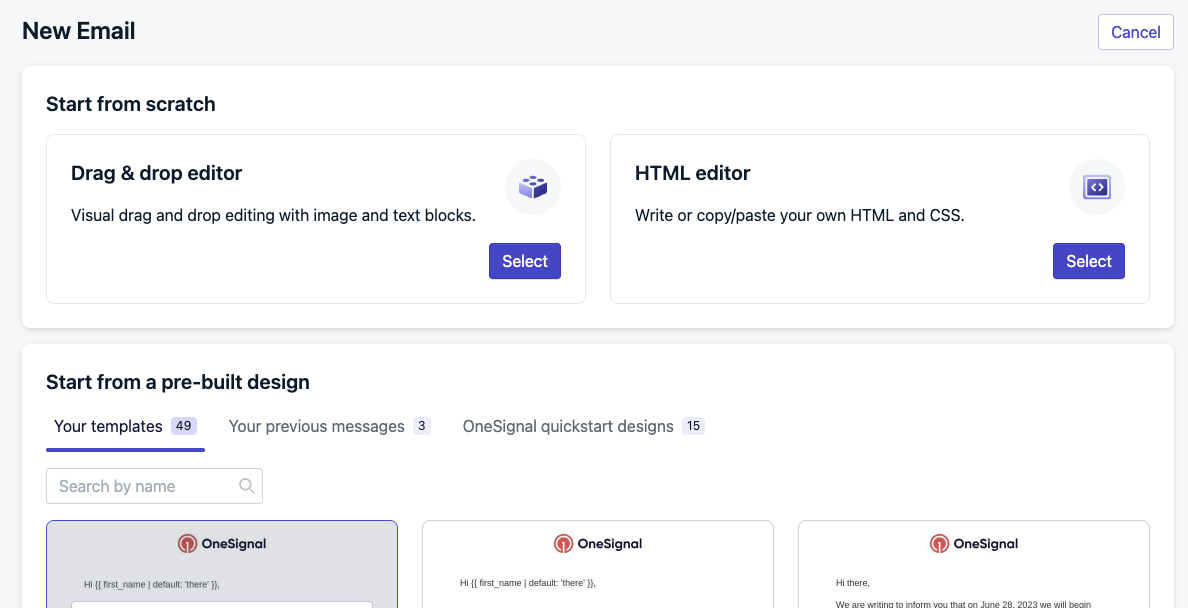Click the Start from a pre-built design heading
This screenshot has height=608, width=1188.
178,381
